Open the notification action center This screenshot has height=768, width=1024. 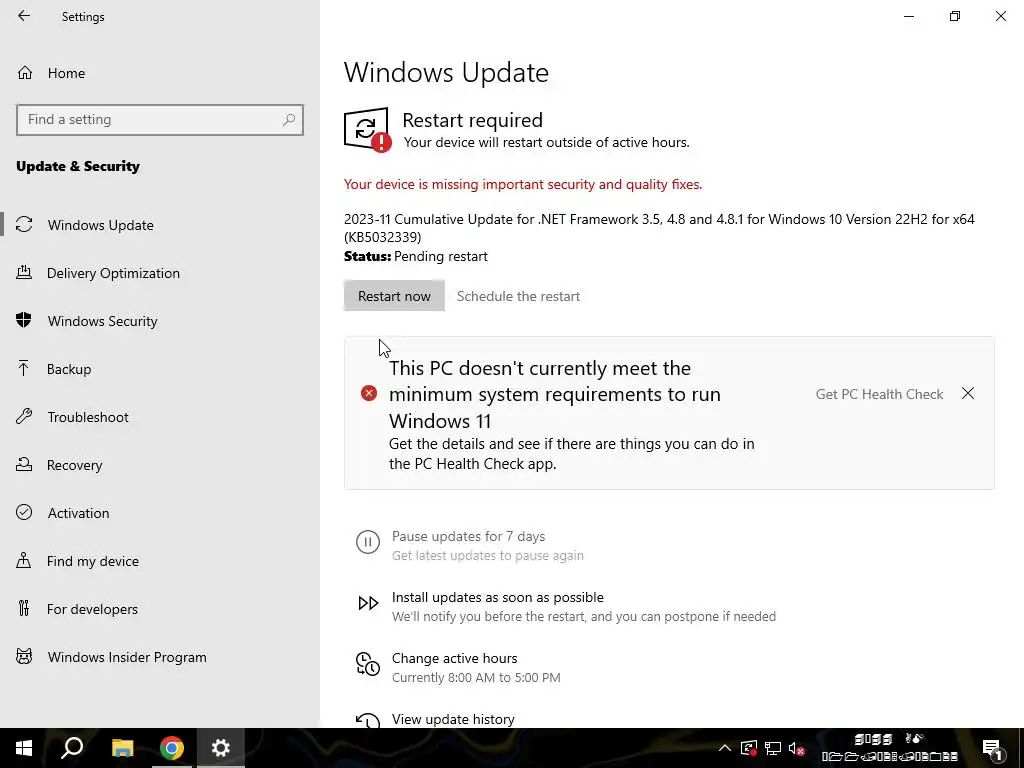993,748
